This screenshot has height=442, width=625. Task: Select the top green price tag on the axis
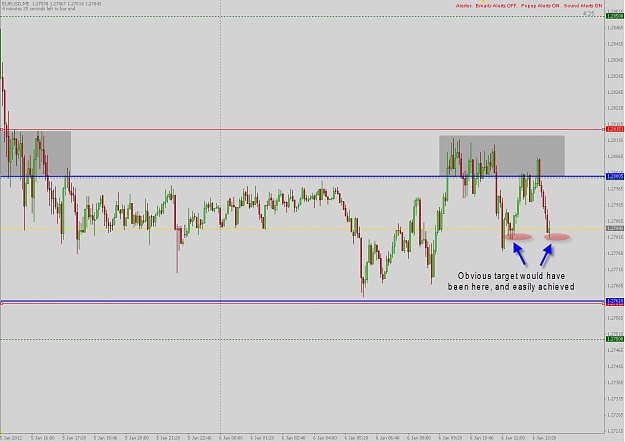click(x=615, y=16)
